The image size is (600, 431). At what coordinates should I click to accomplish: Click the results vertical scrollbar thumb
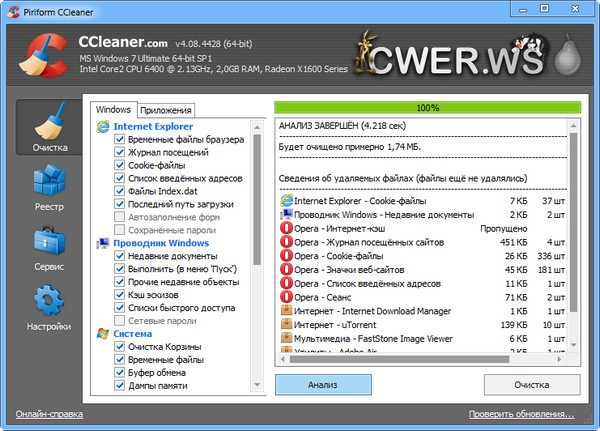click(573, 222)
